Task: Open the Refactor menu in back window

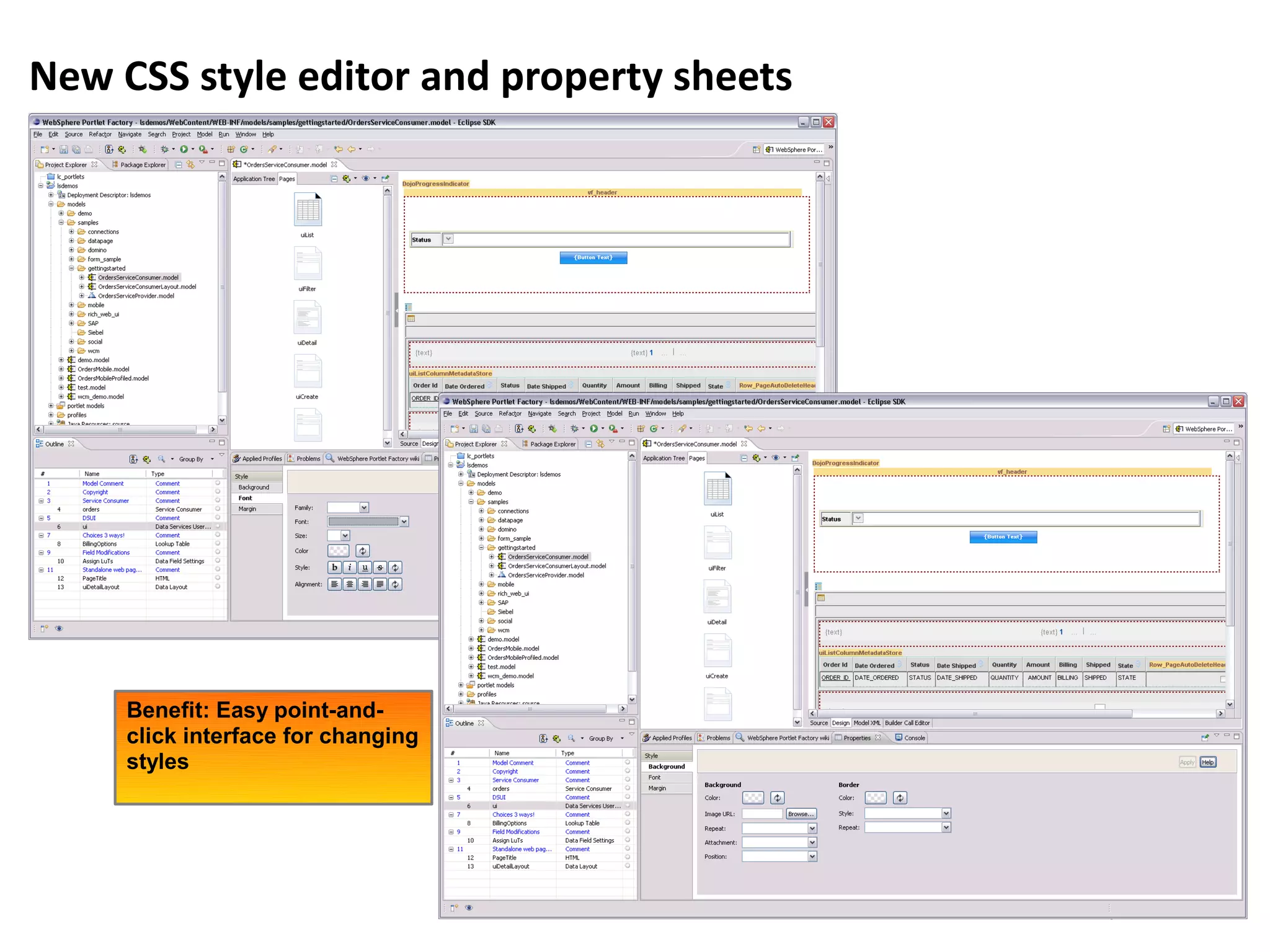Action: click(x=100, y=135)
